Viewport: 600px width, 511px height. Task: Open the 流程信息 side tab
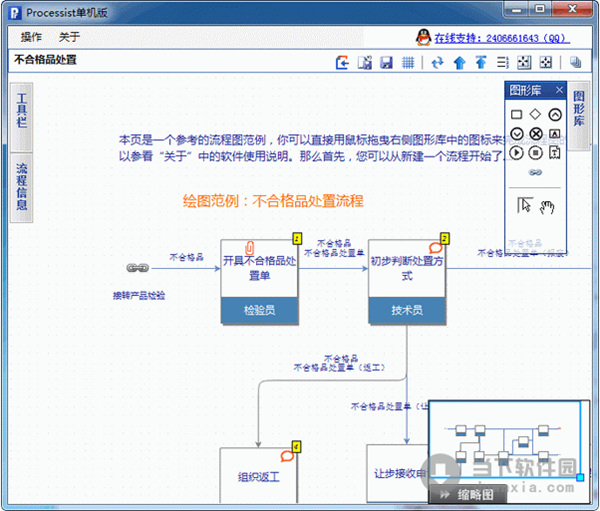[x=22, y=188]
